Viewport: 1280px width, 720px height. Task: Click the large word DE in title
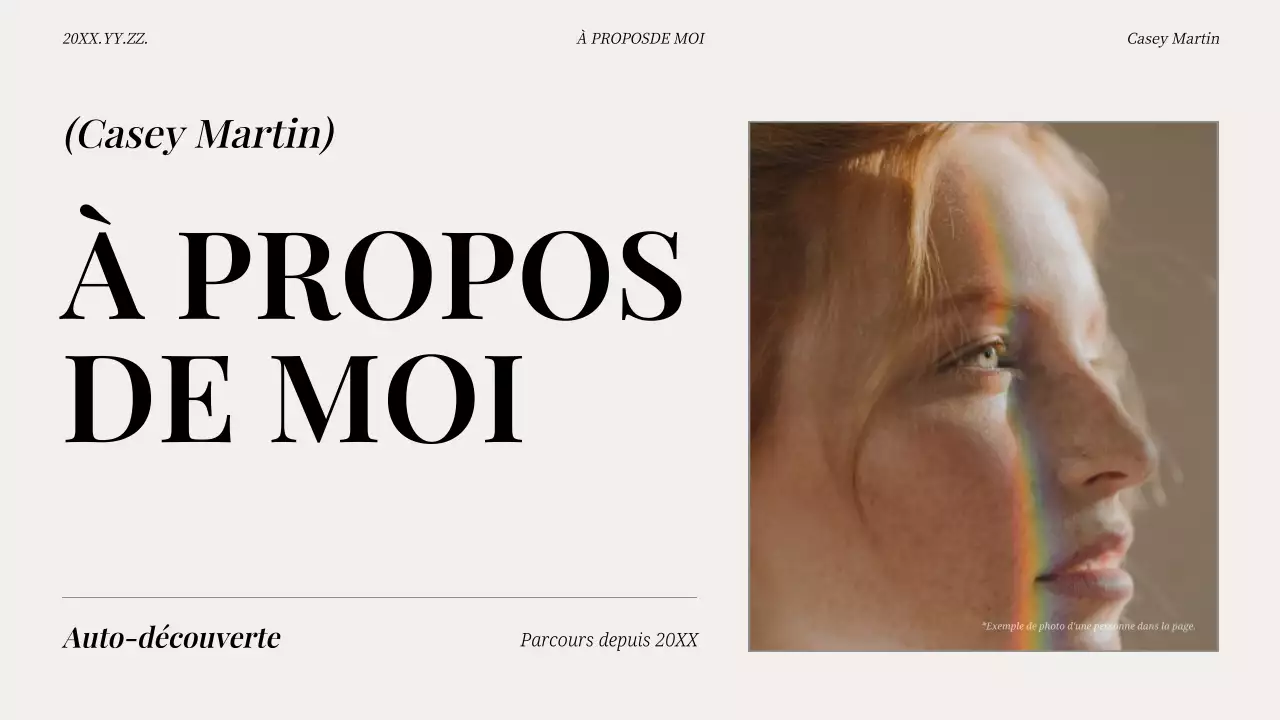click(148, 398)
